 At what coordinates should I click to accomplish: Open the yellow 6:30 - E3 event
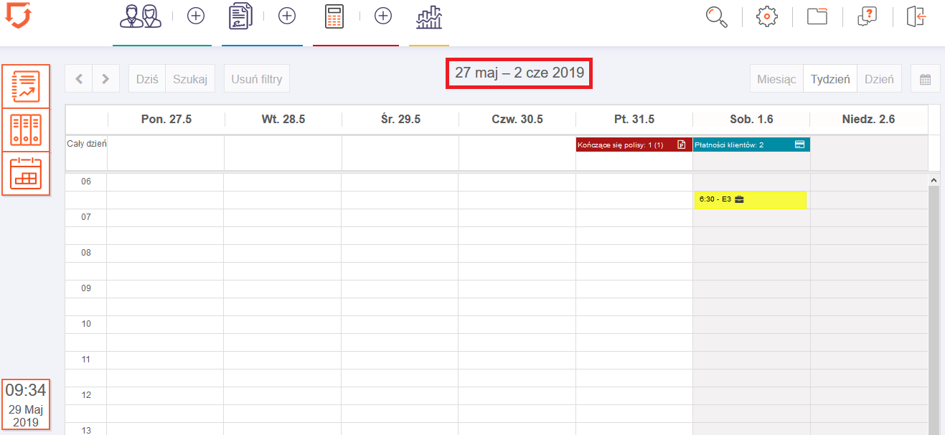[x=750, y=200]
